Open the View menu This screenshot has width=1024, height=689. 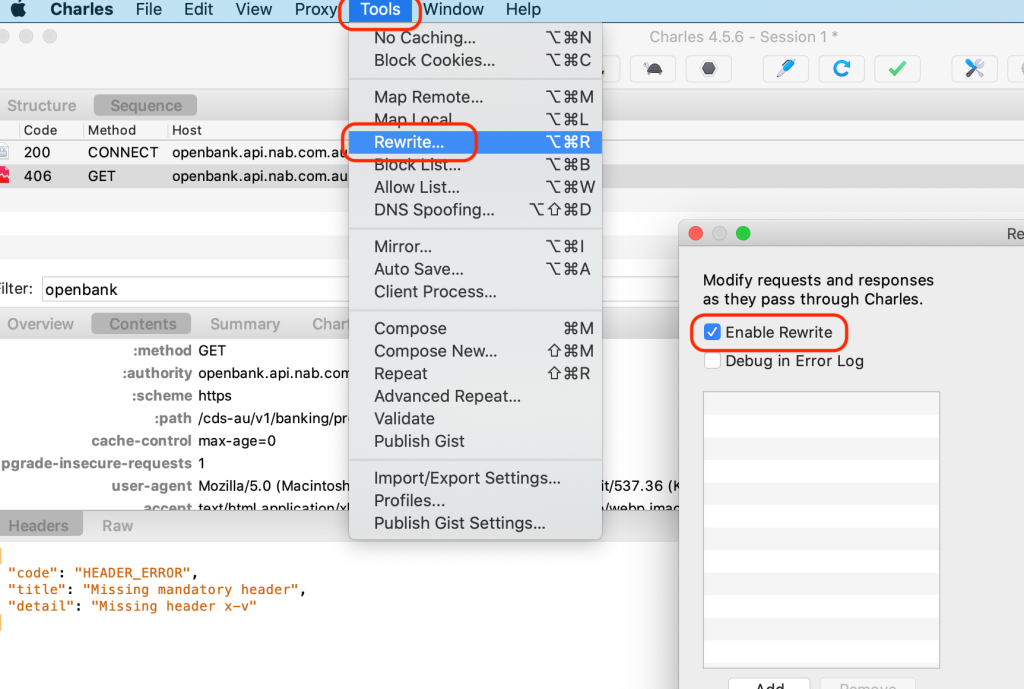pyautogui.click(x=253, y=9)
